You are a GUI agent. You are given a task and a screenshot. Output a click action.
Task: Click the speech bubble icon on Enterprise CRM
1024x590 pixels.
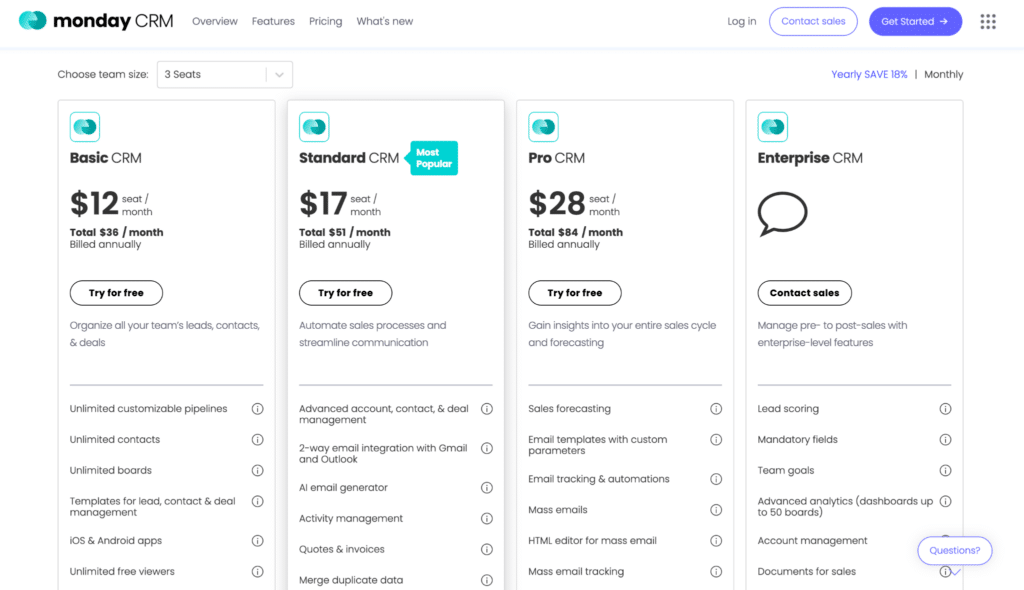(x=783, y=214)
